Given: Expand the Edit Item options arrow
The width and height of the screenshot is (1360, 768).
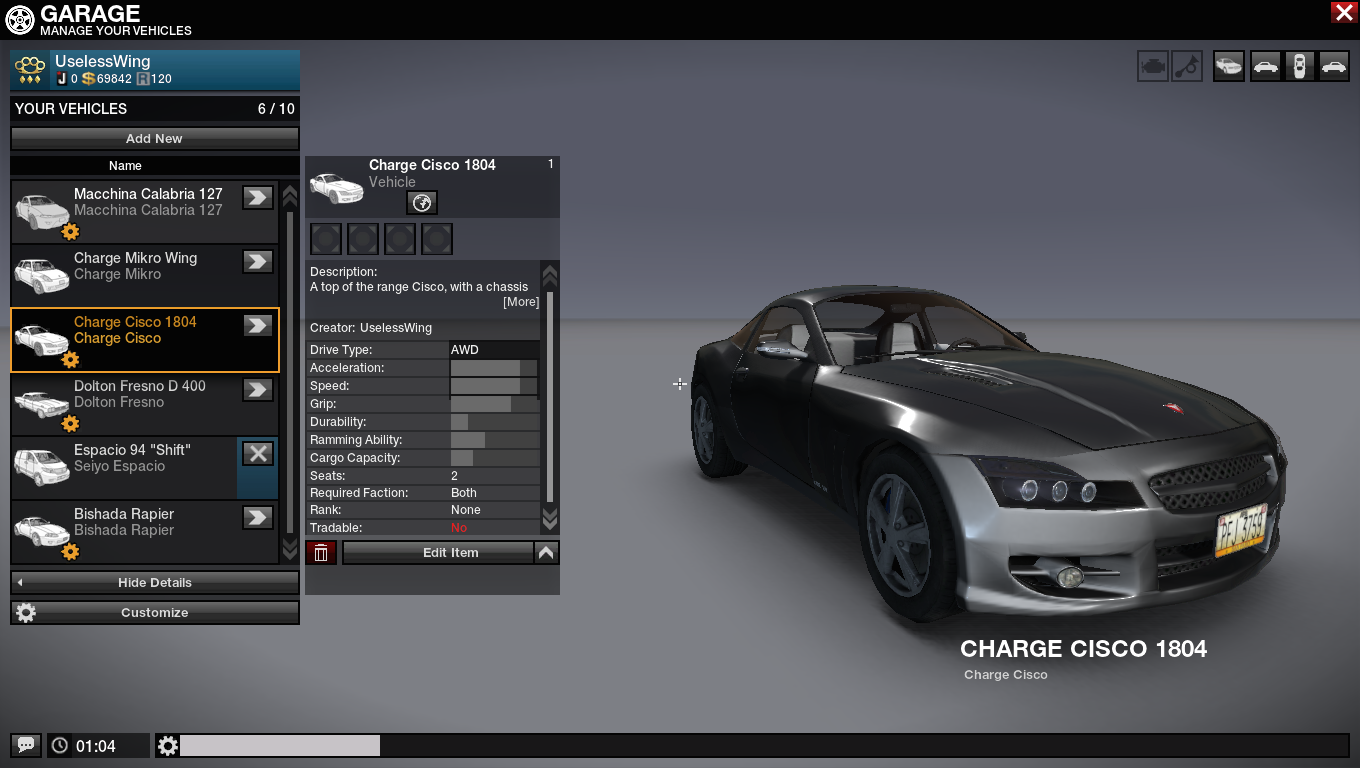Looking at the screenshot, I should pyautogui.click(x=546, y=553).
